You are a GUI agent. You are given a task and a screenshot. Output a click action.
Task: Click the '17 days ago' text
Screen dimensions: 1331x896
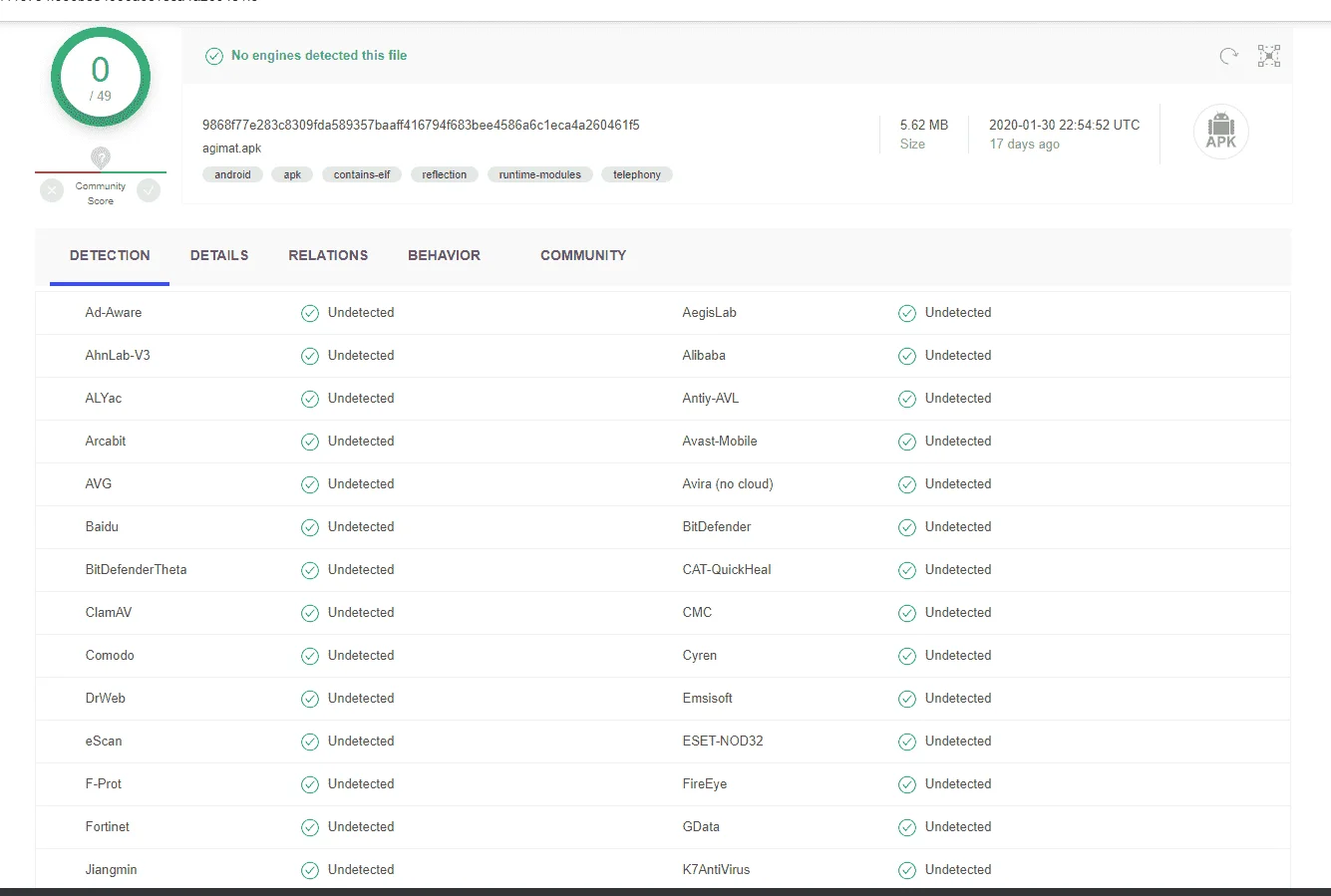[1024, 145]
